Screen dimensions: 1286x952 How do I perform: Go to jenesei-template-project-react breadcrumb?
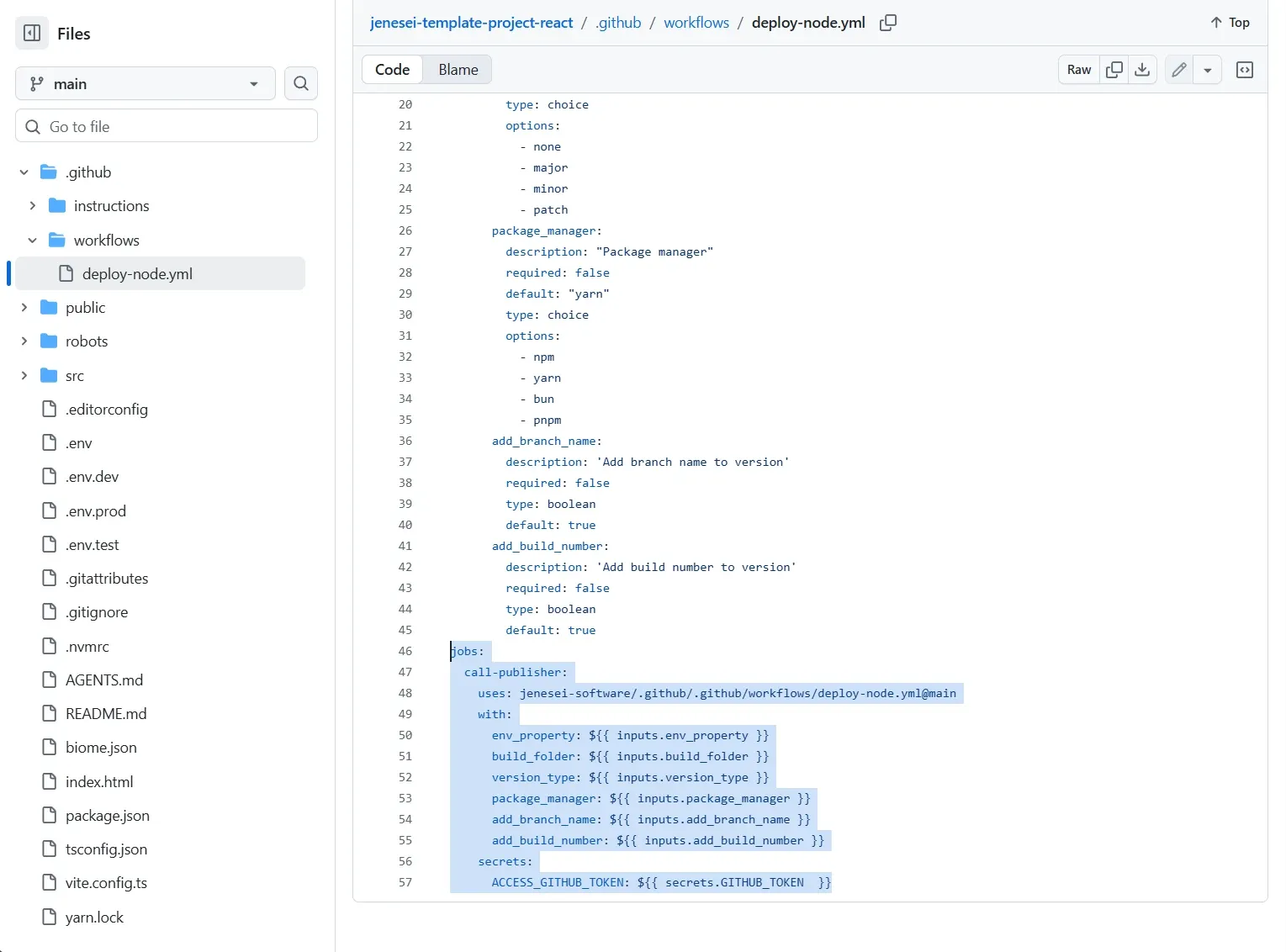point(471,23)
